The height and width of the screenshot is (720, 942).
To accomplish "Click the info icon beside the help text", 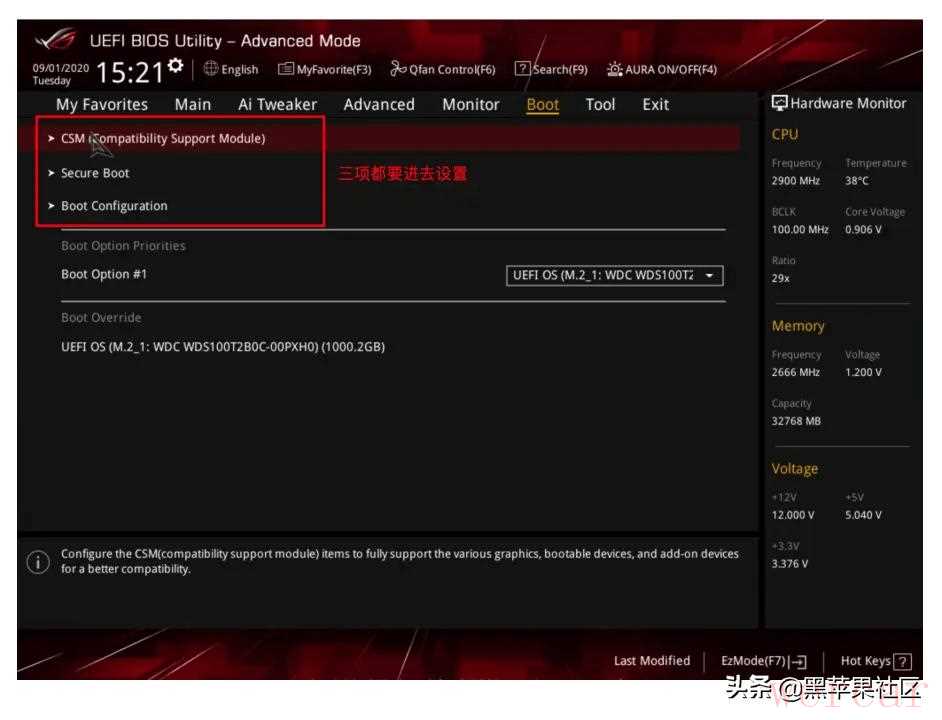I will click(37, 562).
